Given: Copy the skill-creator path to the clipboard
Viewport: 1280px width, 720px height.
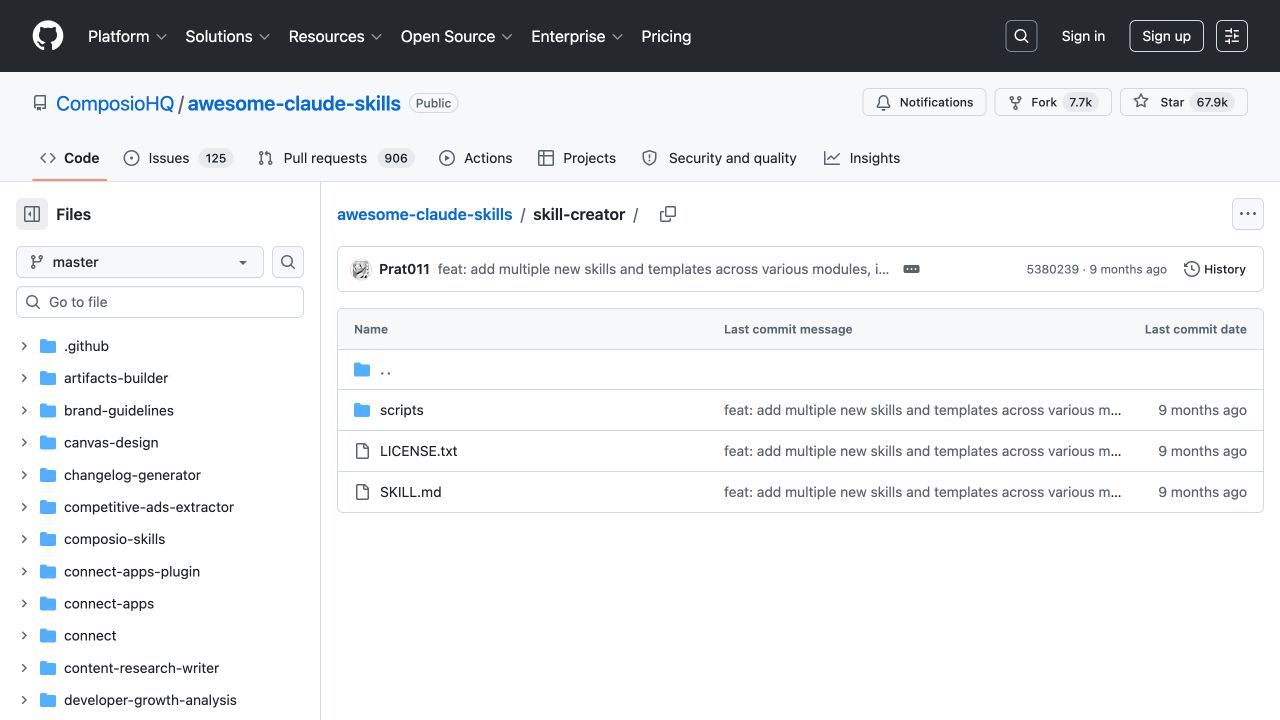Looking at the screenshot, I should pyautogui.click(x=668, y=214).
